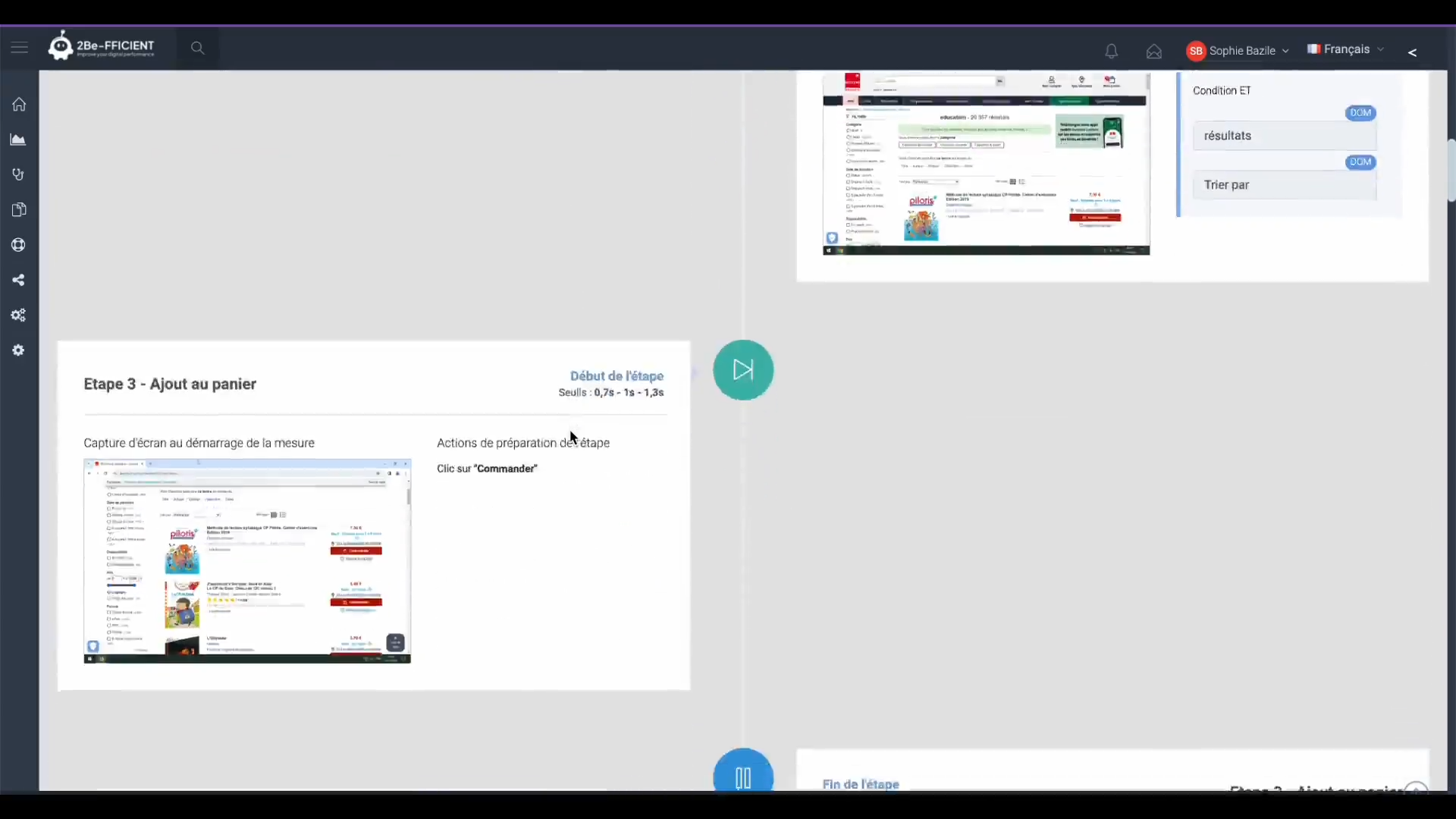This screenshot has width=1456, height=819.
Task: Click the stethoscope diagnostic icon
Action: pyautogui.click(x=19, y=174)
